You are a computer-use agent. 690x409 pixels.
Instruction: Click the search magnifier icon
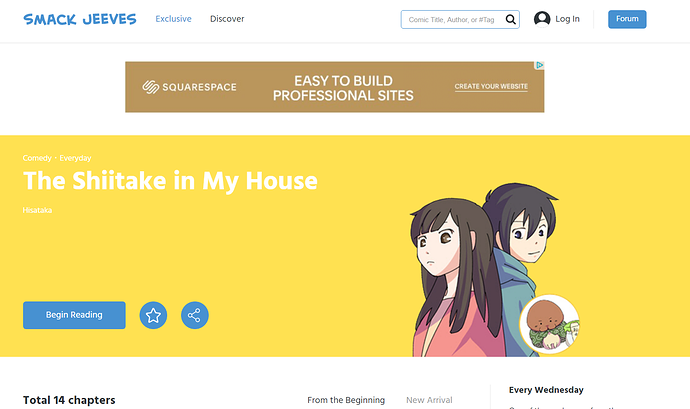tap(510, 19)
